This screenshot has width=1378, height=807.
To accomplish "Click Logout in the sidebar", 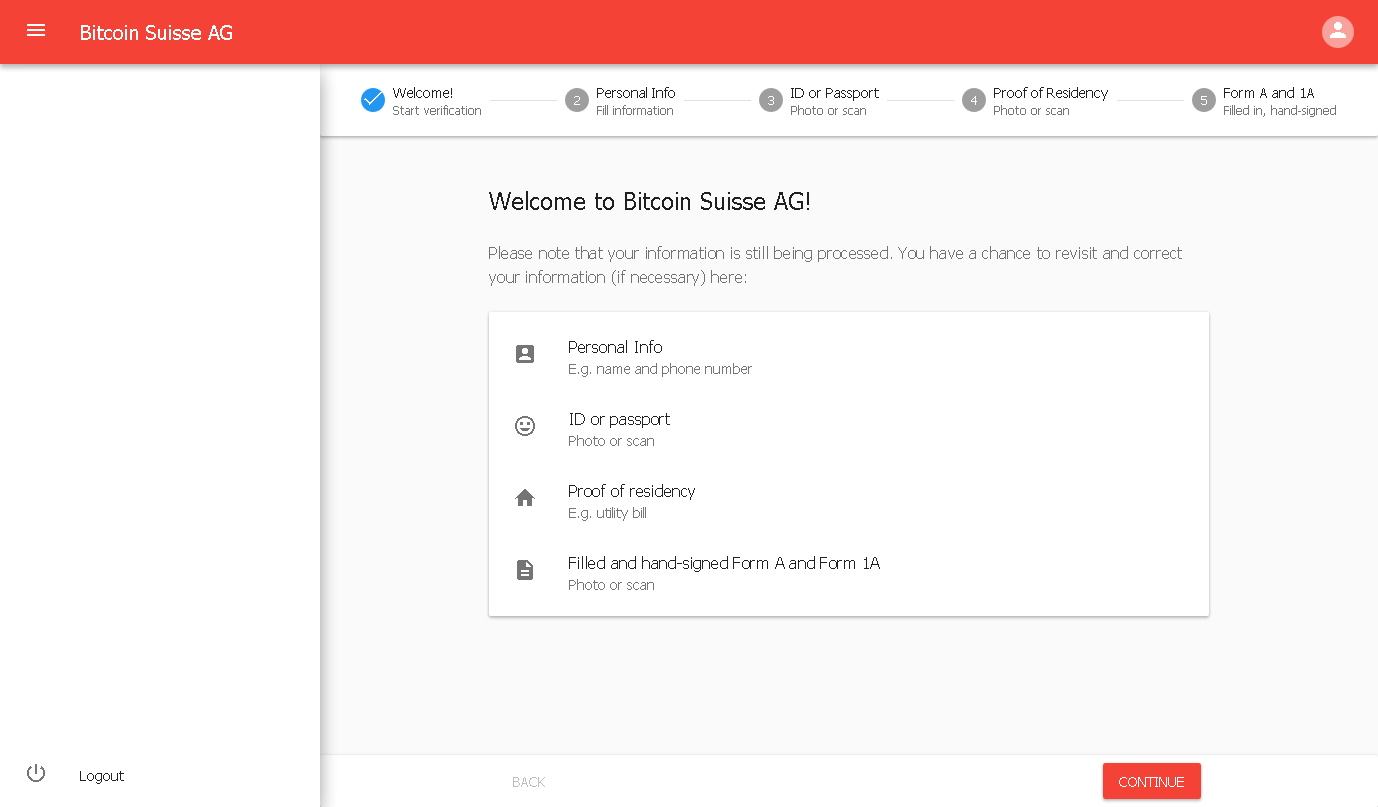I will pyautogui.click(x=101, y=775).
